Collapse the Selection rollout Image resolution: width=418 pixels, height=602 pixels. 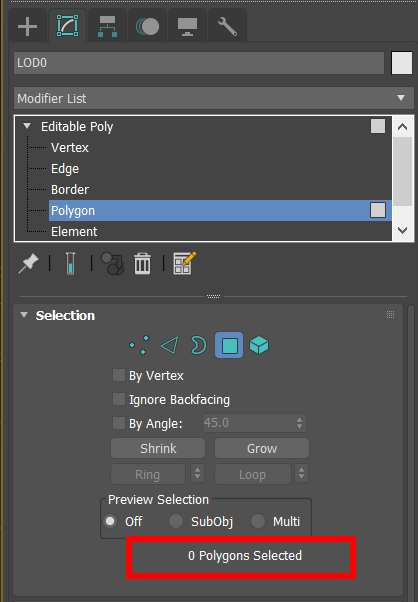point(24,315)
